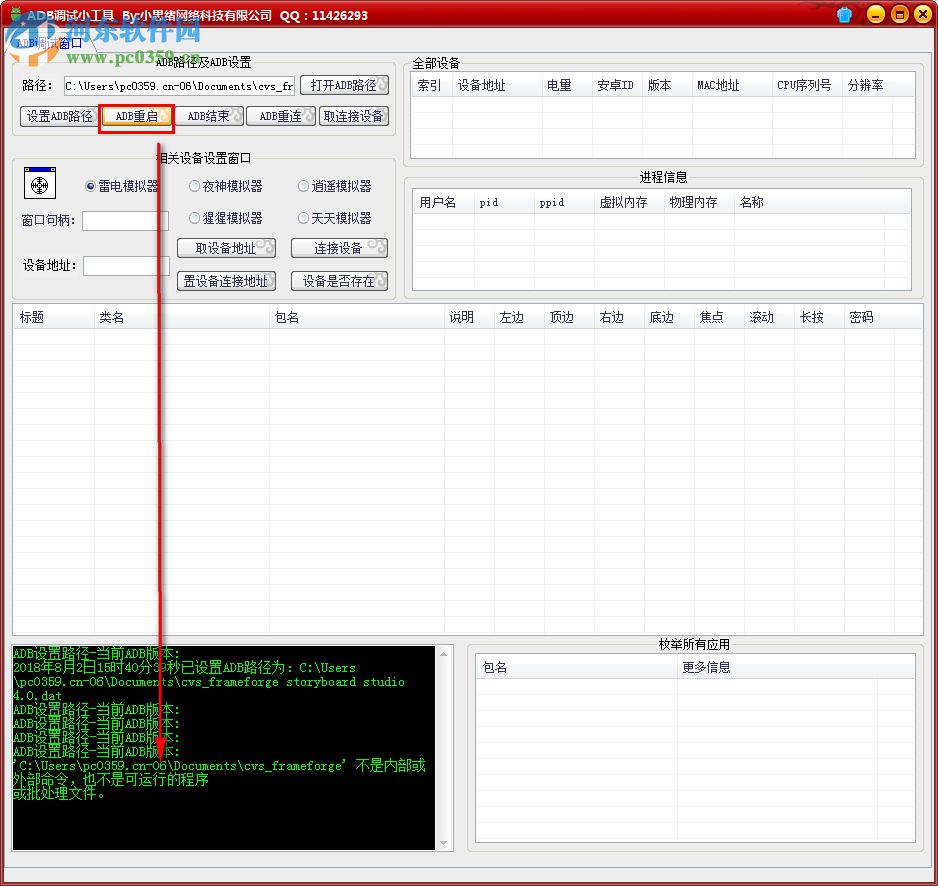Viewport: 938px width, 886px height.
Task: Click the 取连接设备 button
Action: pos(353,115)
